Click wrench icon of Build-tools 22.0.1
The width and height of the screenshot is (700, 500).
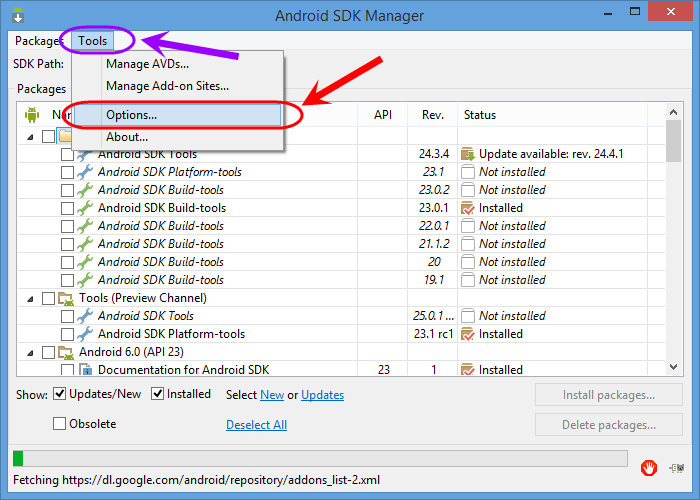pyautogui.click(x=85, y=226)
